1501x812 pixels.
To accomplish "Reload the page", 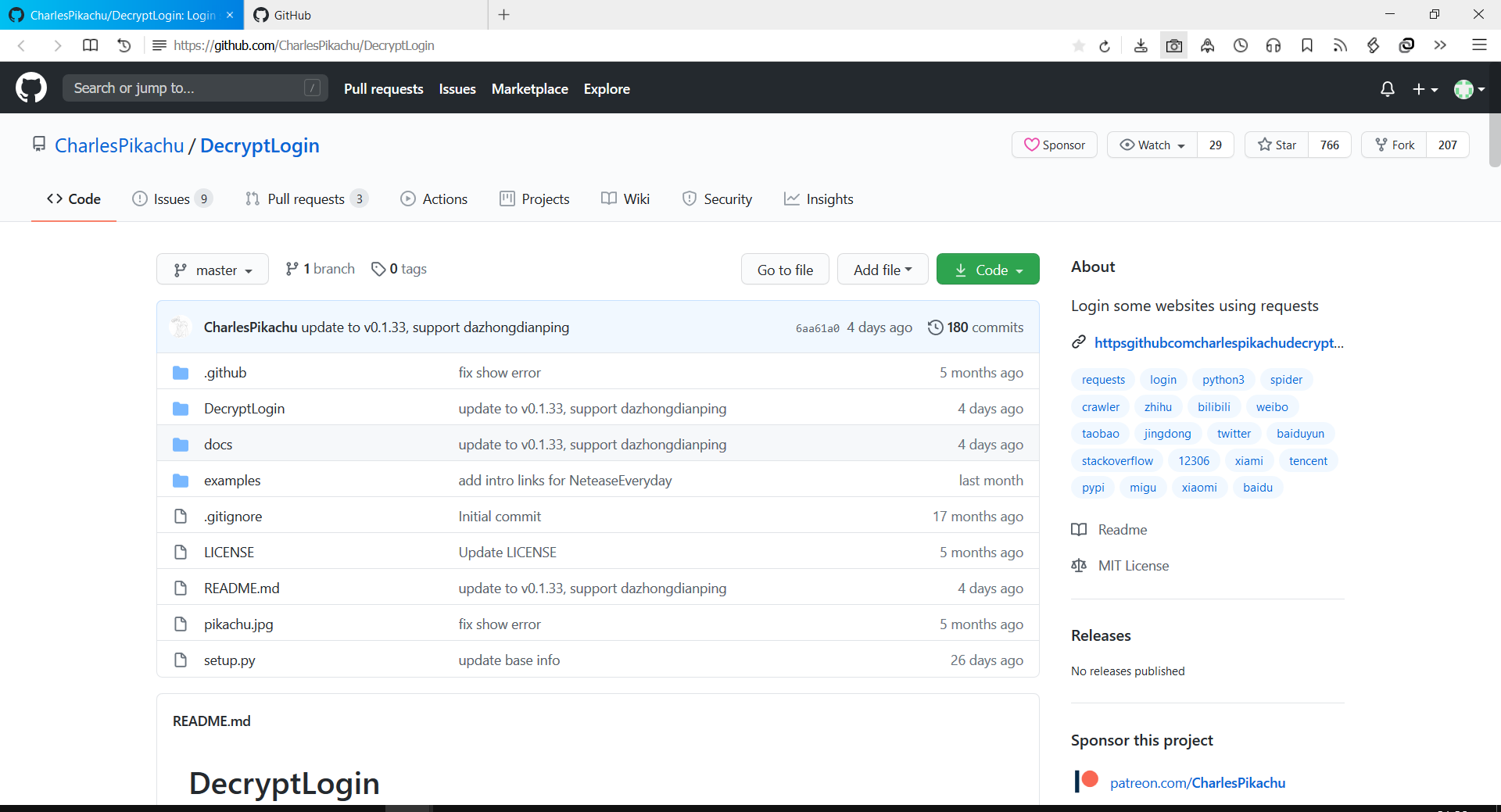I will pyautogui.click(x=1105, y=45).
